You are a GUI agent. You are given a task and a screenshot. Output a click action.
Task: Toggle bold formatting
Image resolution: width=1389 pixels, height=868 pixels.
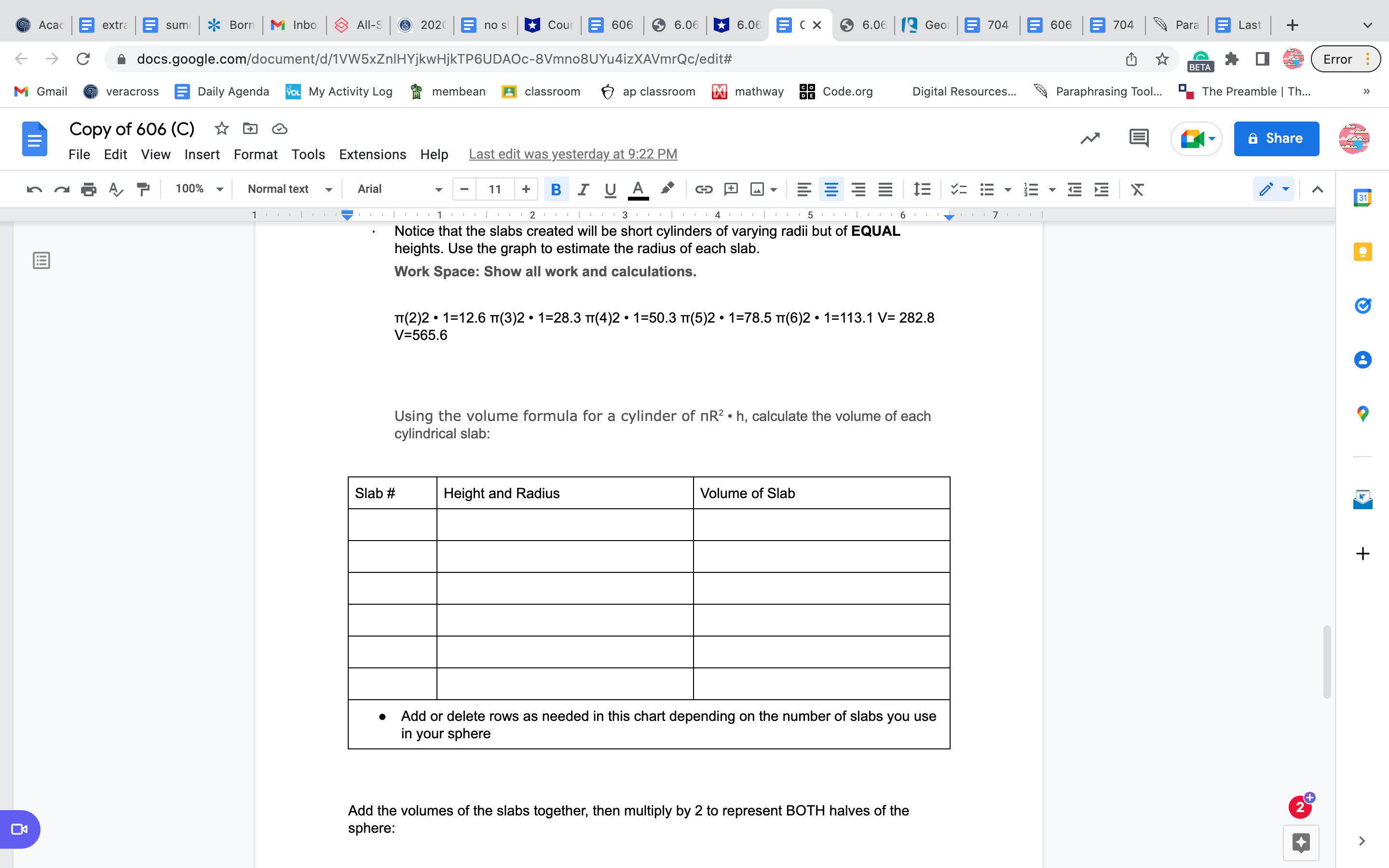pyautogui.click(x=555, y=189)
